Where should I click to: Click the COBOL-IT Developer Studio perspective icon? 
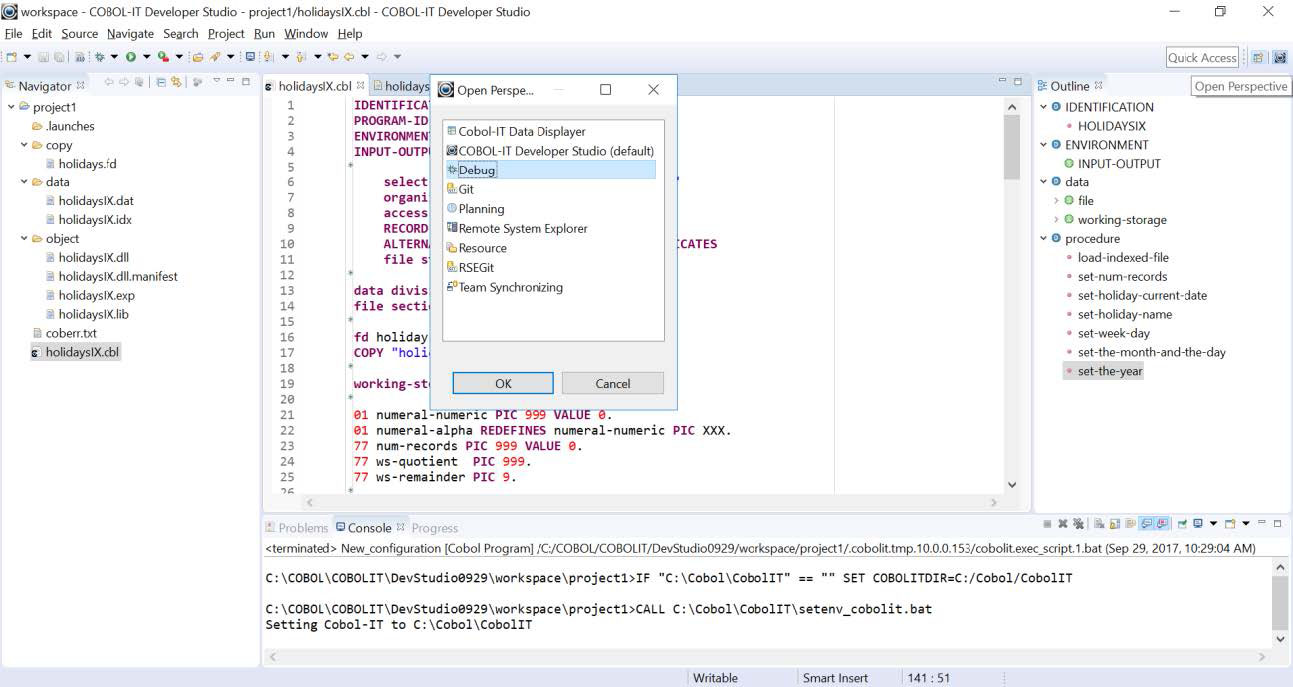click(x=1279, y=58)
